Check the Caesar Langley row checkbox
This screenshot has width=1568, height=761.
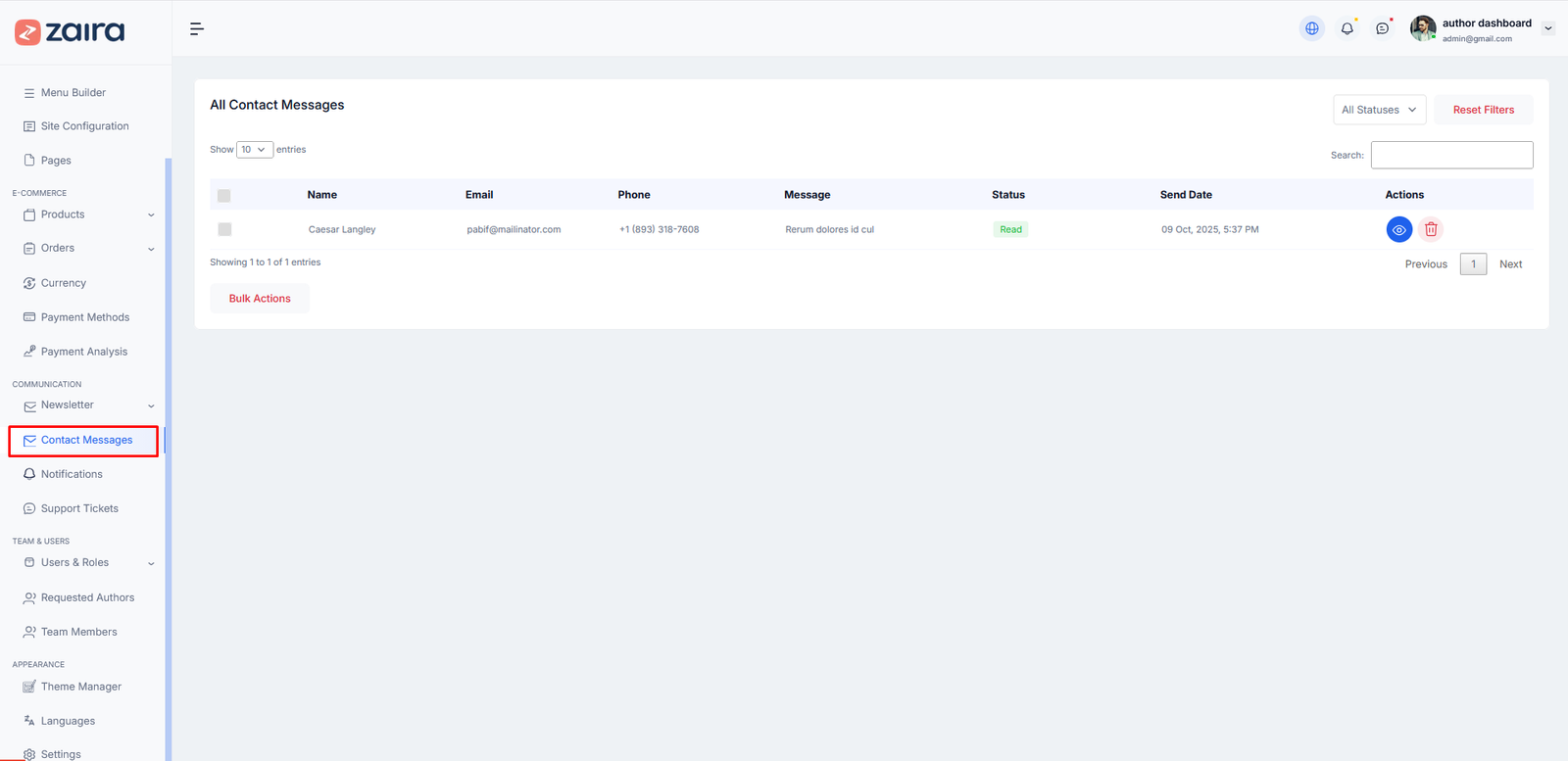click(224, 229)
